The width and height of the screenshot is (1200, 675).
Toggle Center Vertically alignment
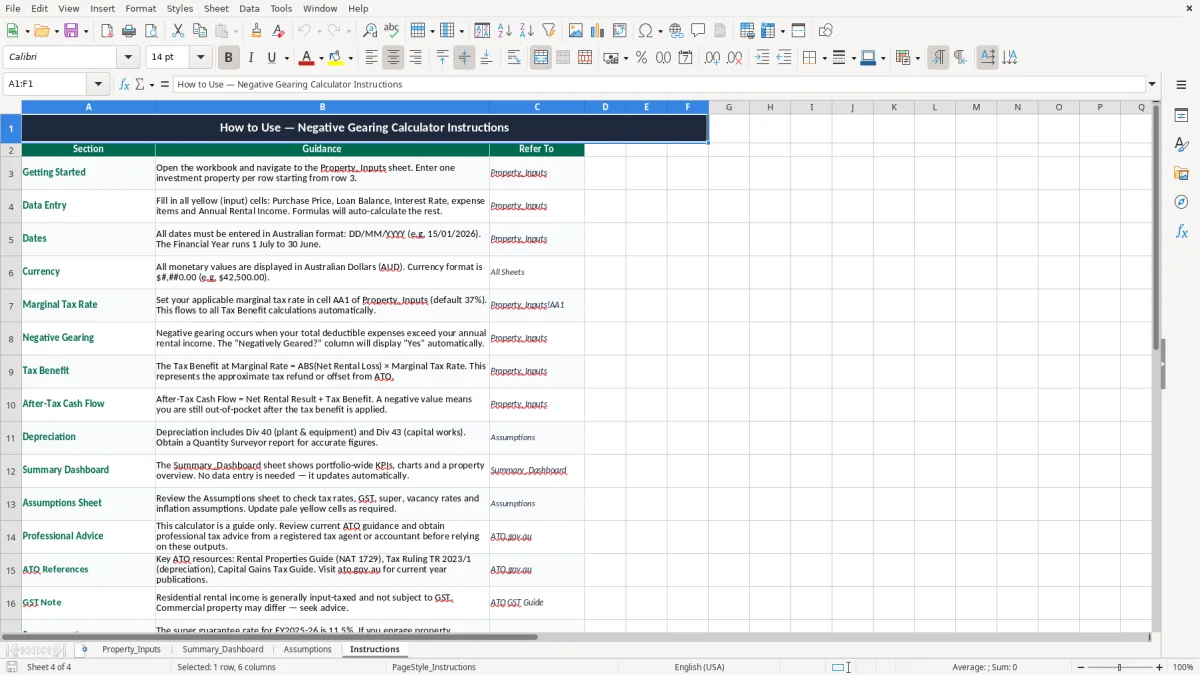464,58
